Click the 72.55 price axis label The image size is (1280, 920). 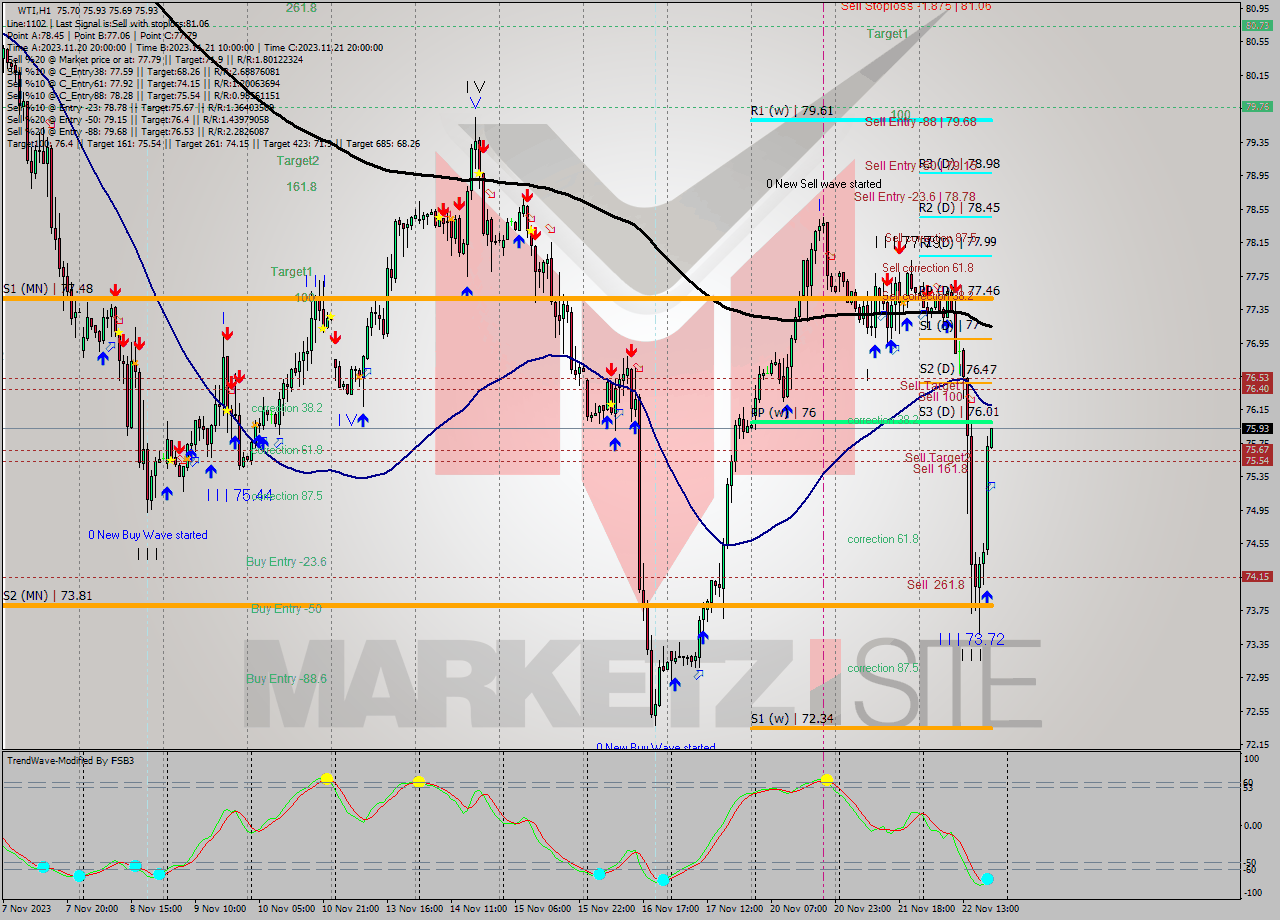[1257, 712]
